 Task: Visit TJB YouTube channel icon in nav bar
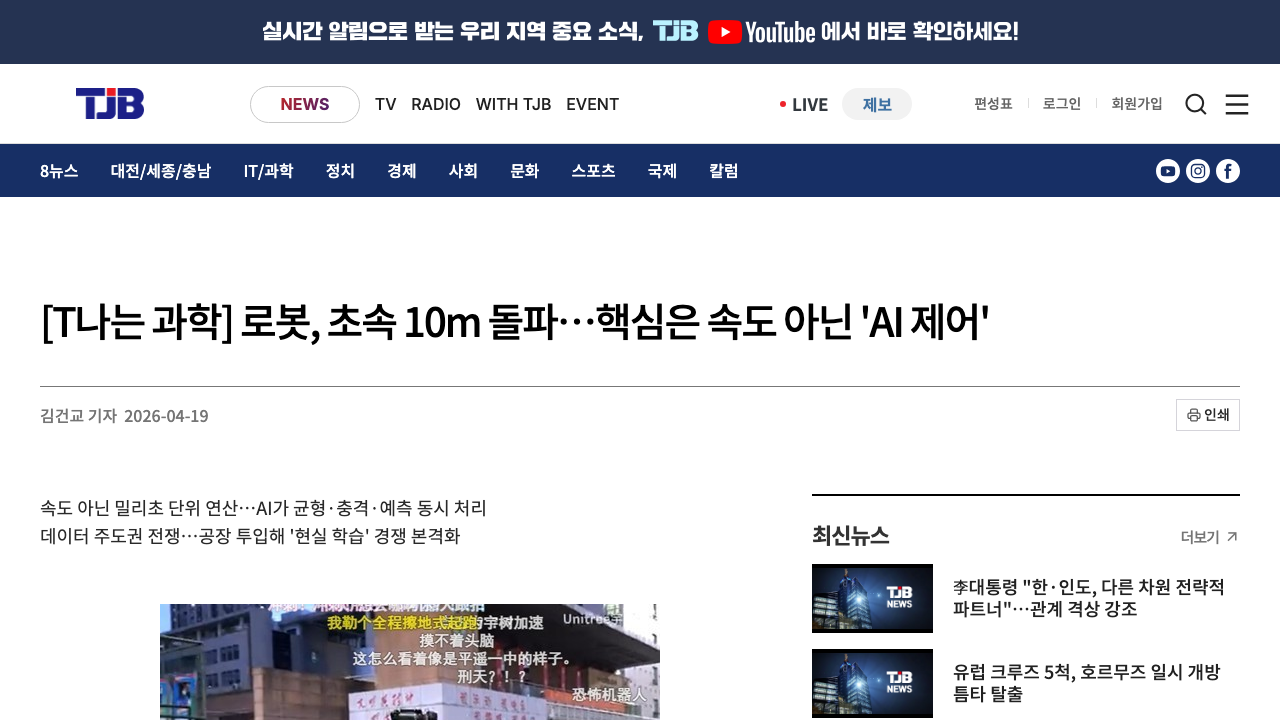pyautogui.click(x=1168, y=171)
